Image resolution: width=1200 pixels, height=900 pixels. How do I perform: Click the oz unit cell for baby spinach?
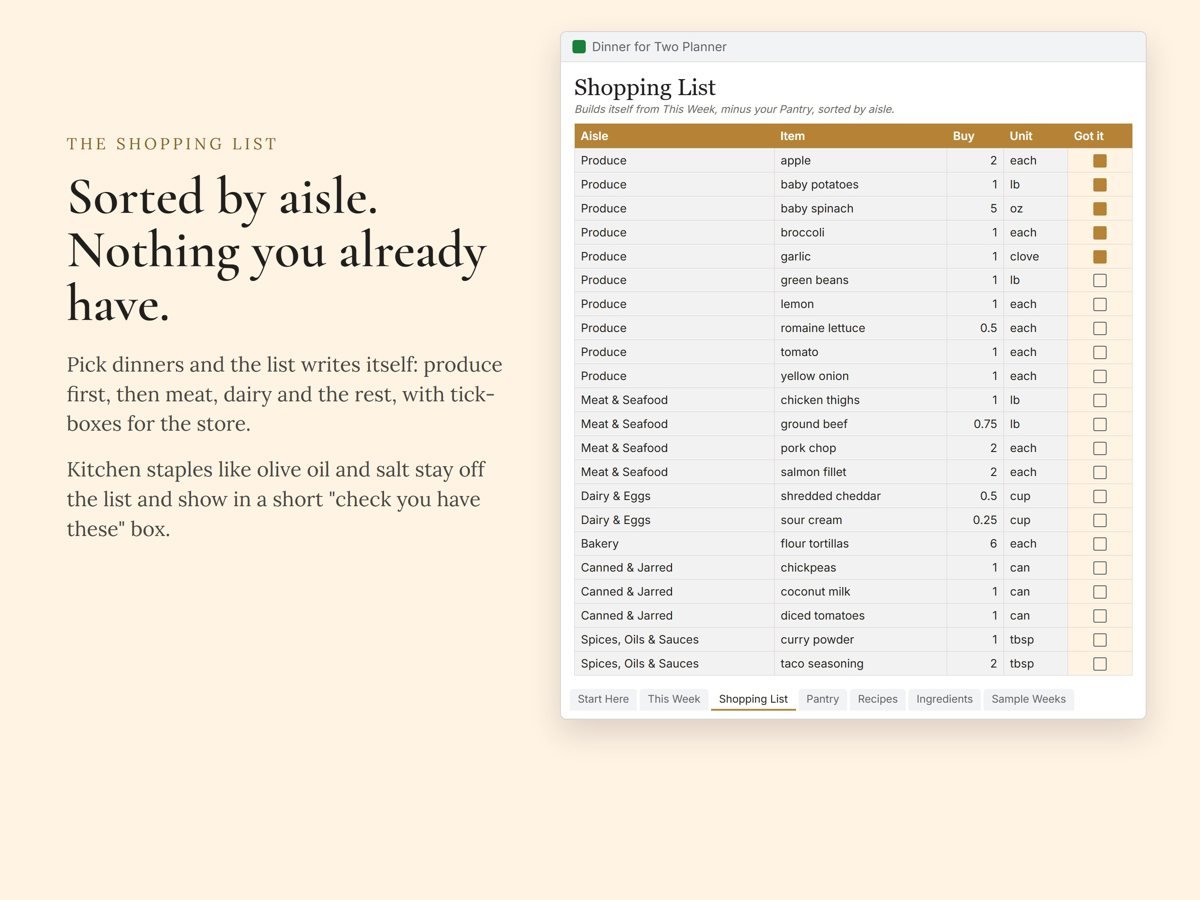tap(1035, 209)
